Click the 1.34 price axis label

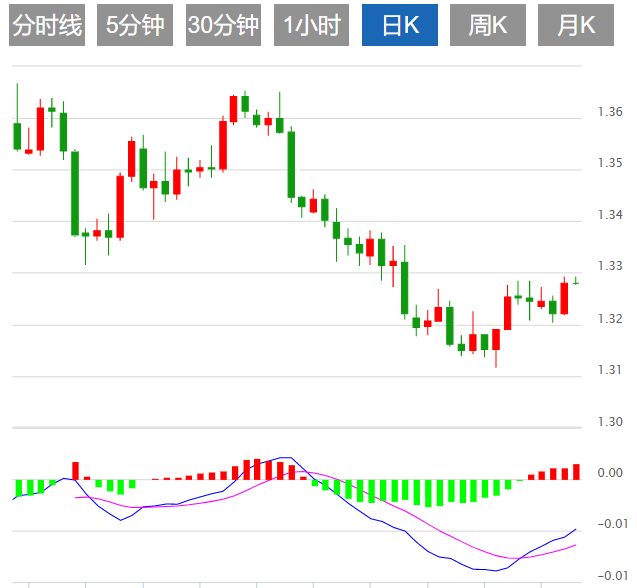pos(610,215)
